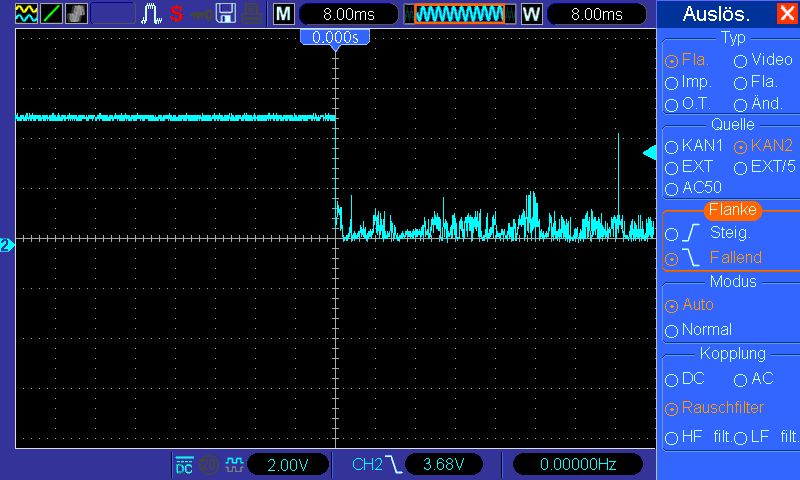Click the floppy disk save icon

(x=227, y=14)
